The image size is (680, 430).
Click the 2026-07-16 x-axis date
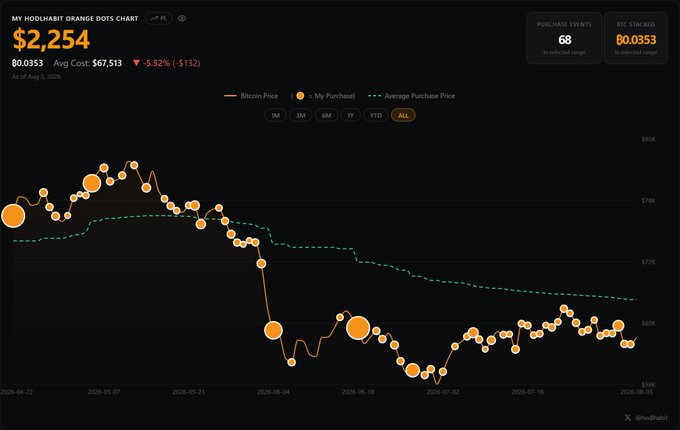point(527,392)
